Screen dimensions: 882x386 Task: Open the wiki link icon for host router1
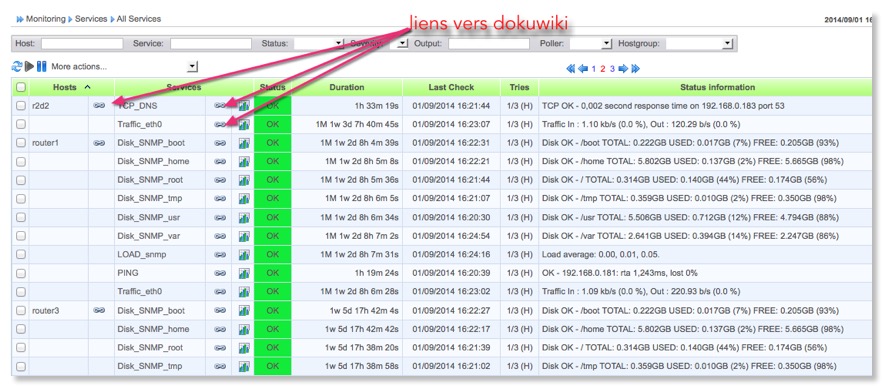[x=100, y=143]
